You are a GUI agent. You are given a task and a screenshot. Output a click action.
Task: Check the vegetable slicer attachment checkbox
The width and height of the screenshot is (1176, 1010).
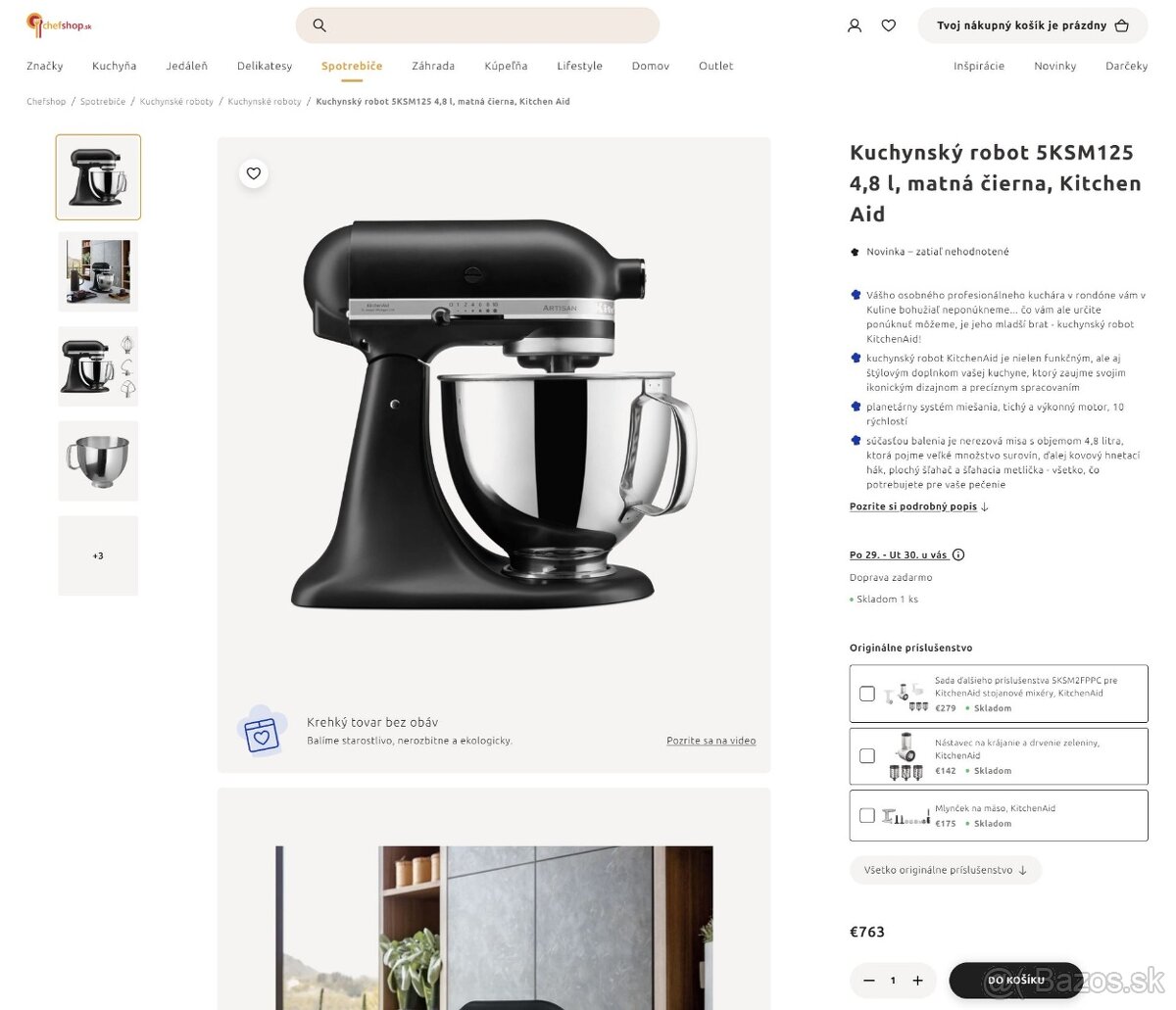(x=866, y=756)
